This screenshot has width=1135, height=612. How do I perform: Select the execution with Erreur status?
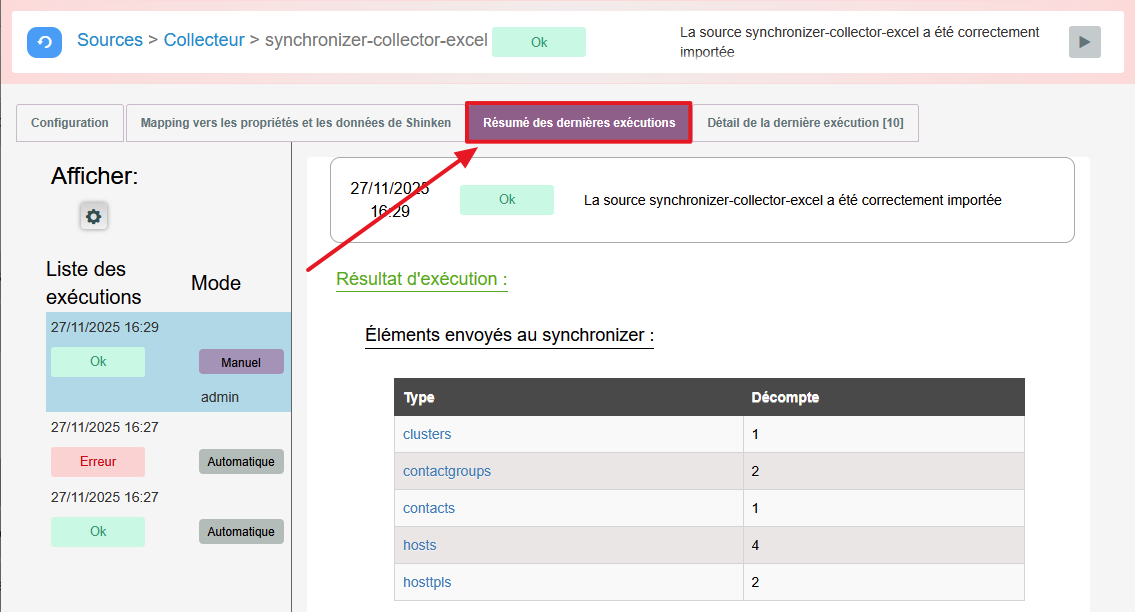pos(98,462)
